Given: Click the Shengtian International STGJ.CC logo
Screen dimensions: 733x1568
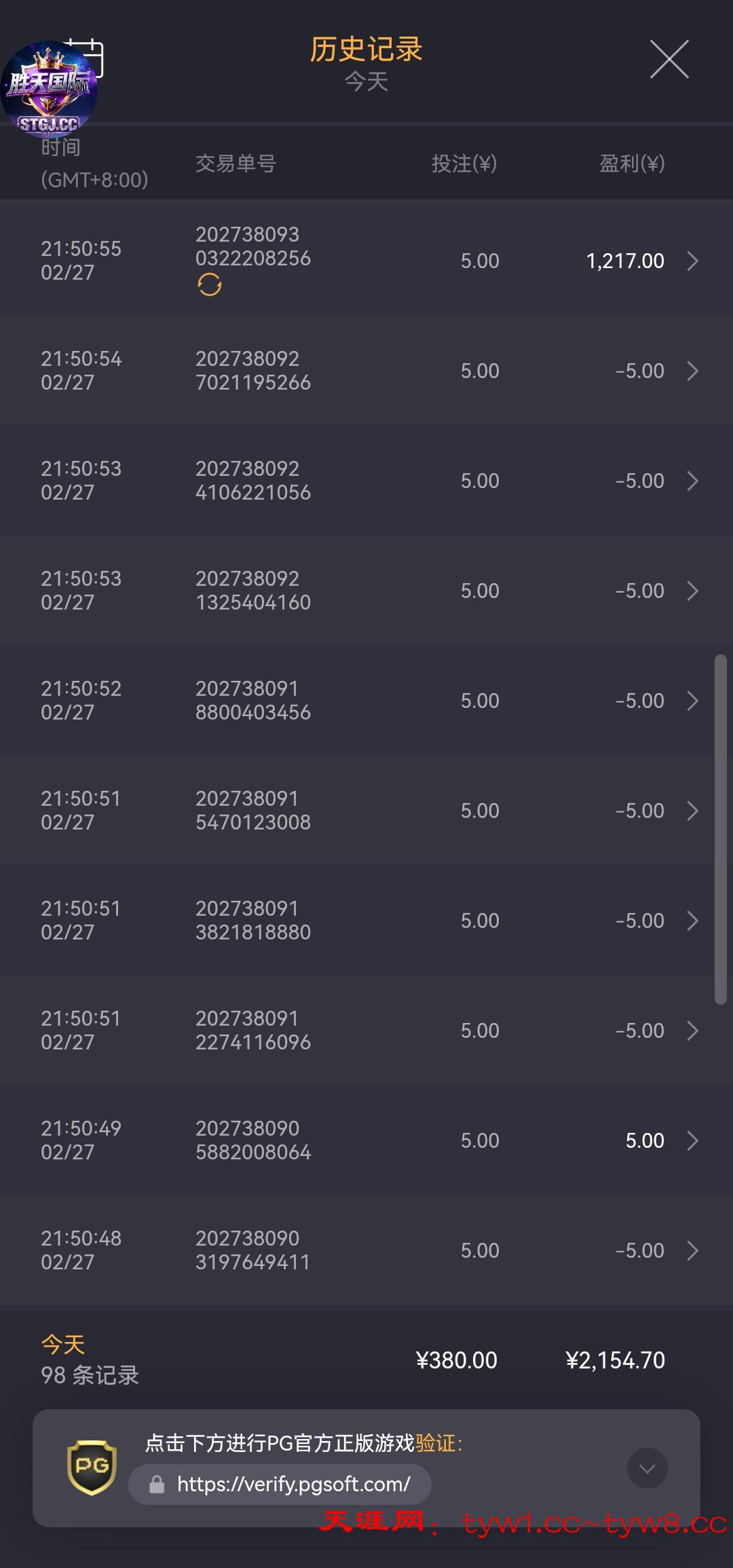Looking at the screenshot, I should tap(49, 90).
